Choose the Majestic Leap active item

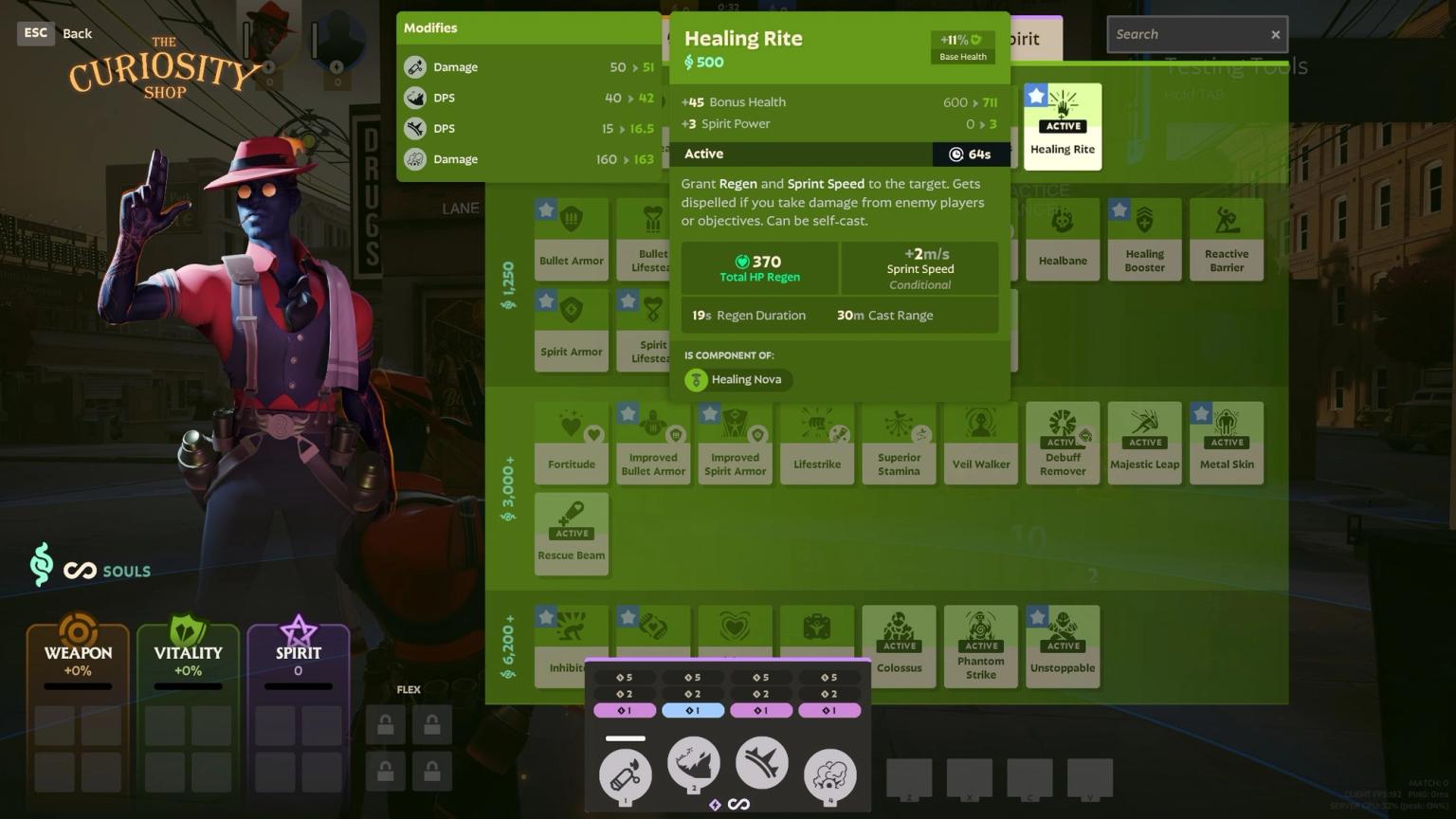click(1144, 443)
